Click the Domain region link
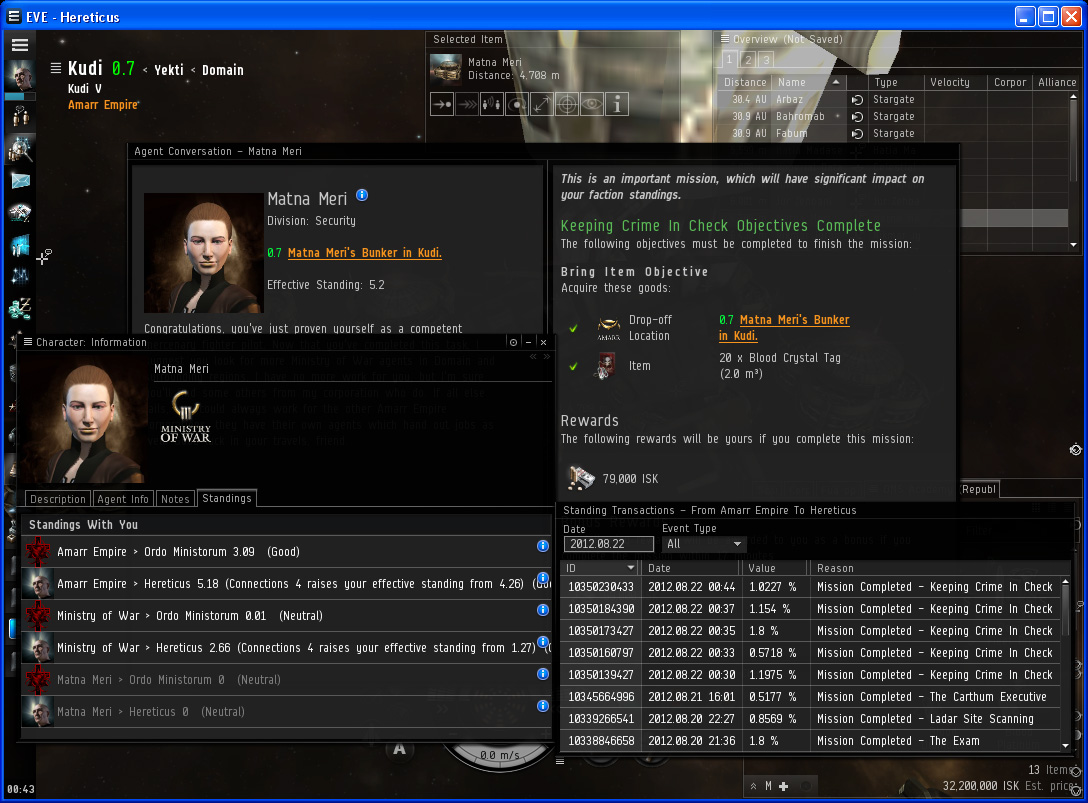The image size is (1088, 803). 223,69
